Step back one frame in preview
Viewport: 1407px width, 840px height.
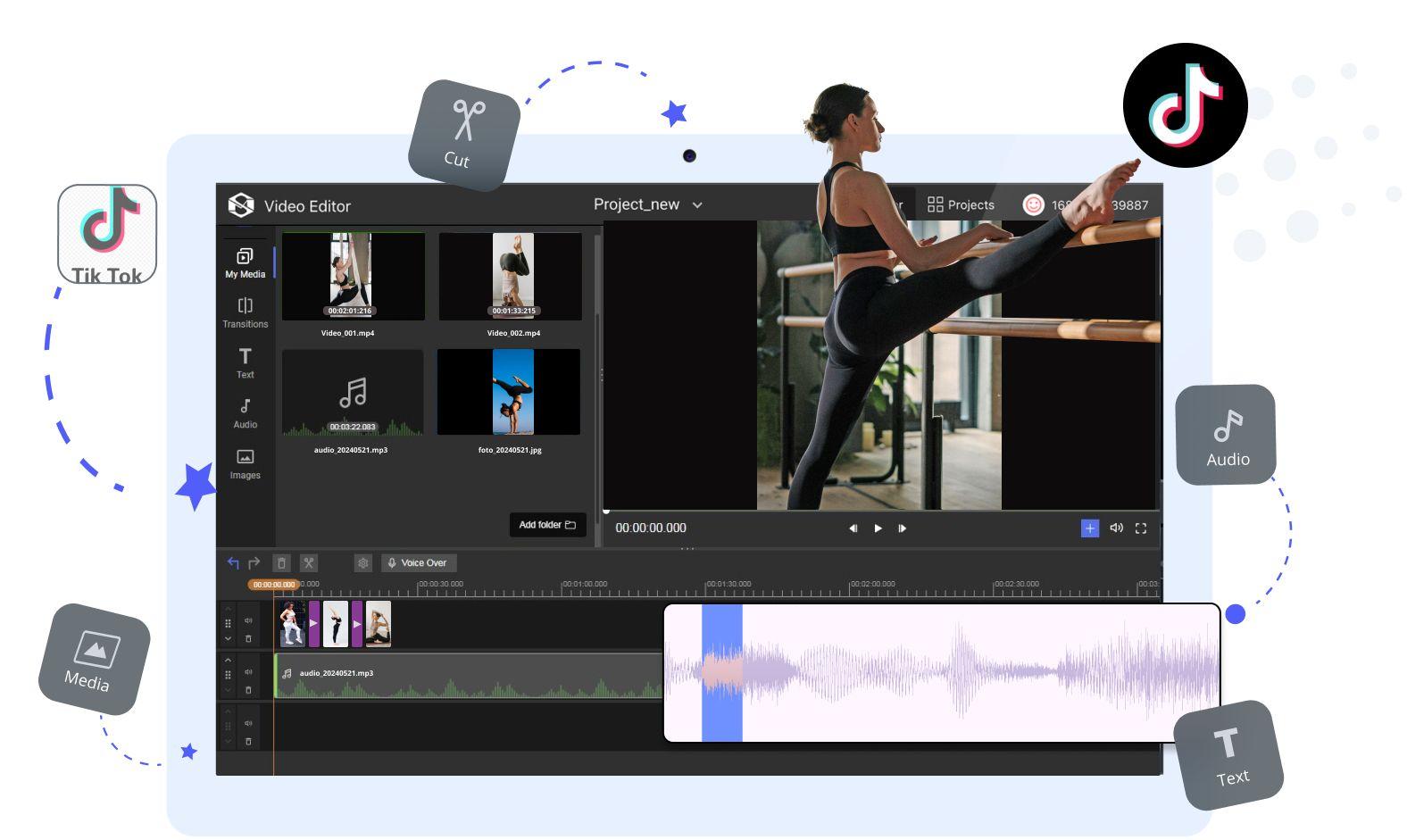point(853,528)
